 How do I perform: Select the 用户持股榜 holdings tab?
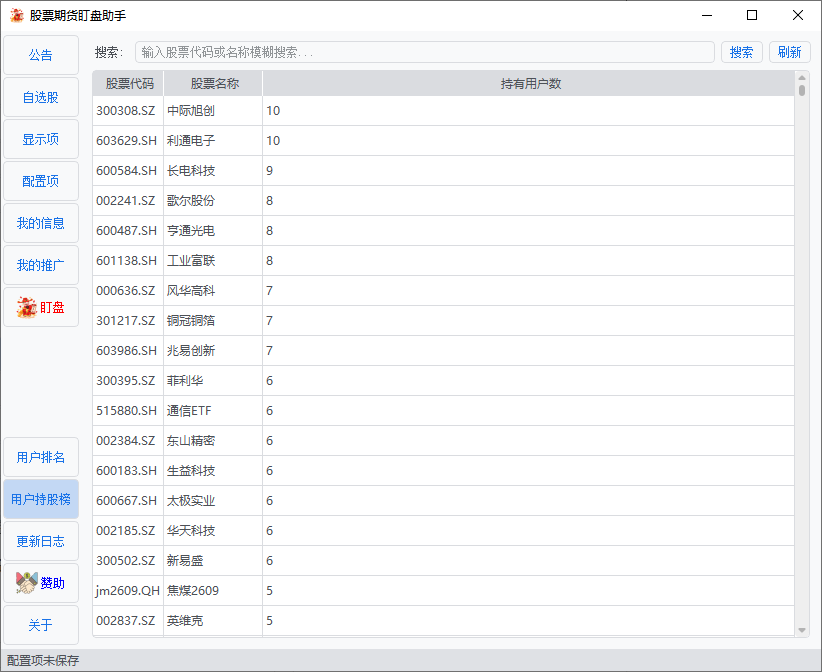pyautogui.click(x=41, y=499)
